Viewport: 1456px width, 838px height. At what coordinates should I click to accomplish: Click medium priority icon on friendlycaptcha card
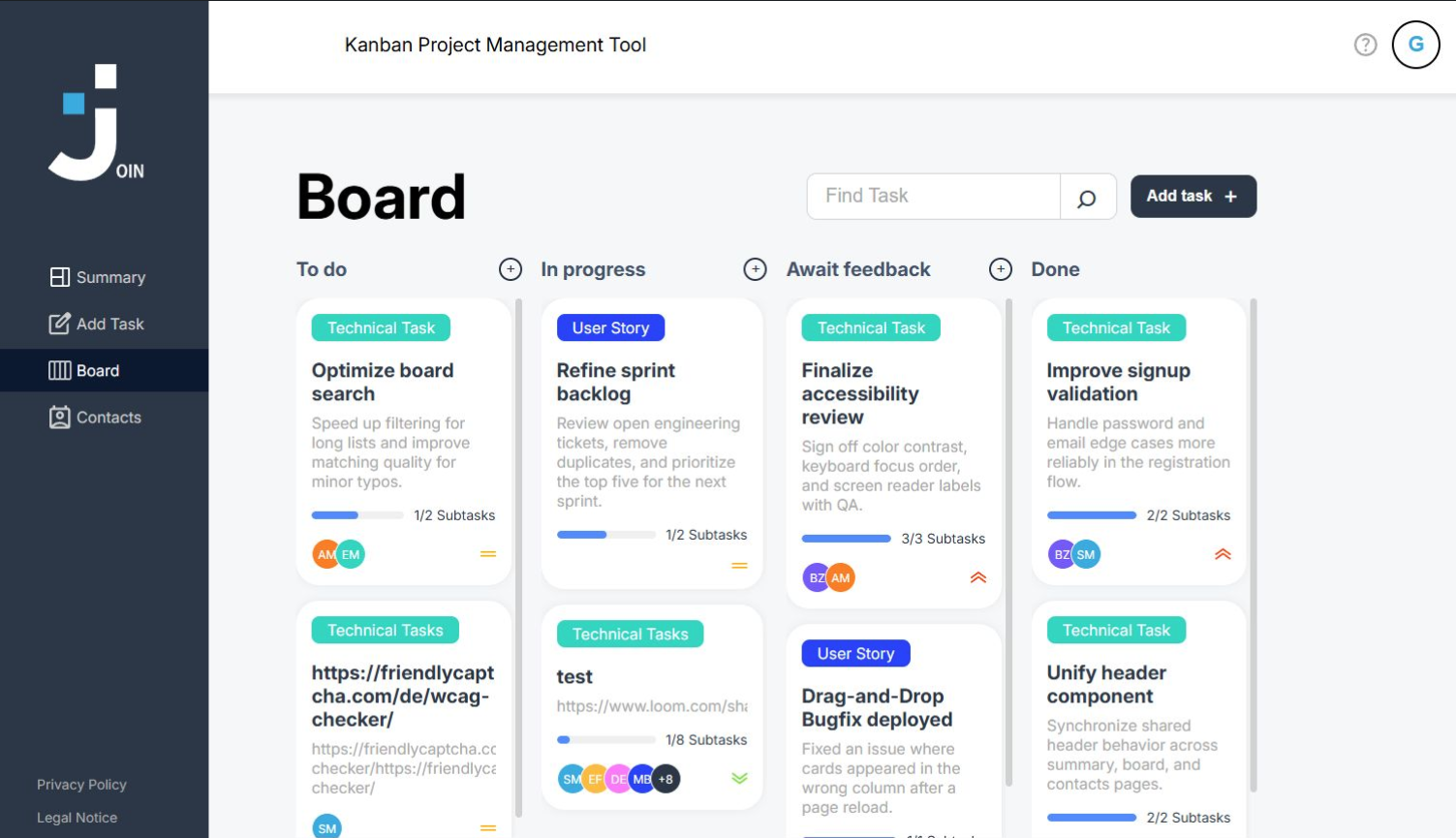488,828
